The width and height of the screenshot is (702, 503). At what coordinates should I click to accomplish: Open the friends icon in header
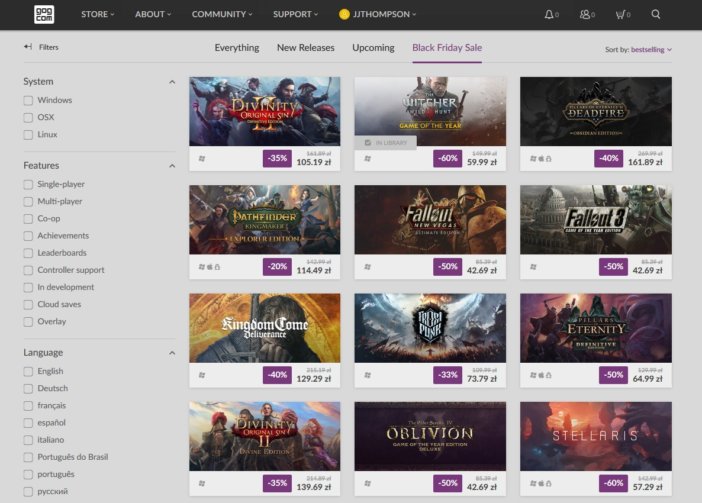tap(585, 14)
